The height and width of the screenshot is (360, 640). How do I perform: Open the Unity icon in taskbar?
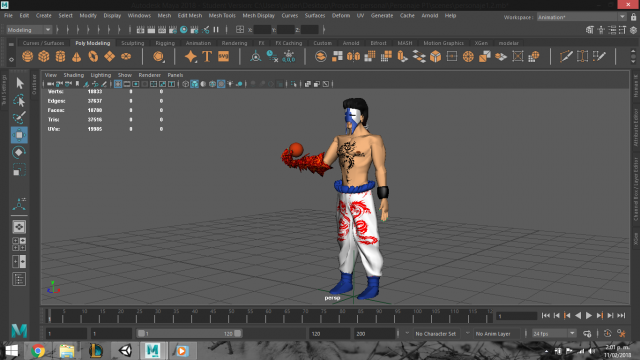125,351
